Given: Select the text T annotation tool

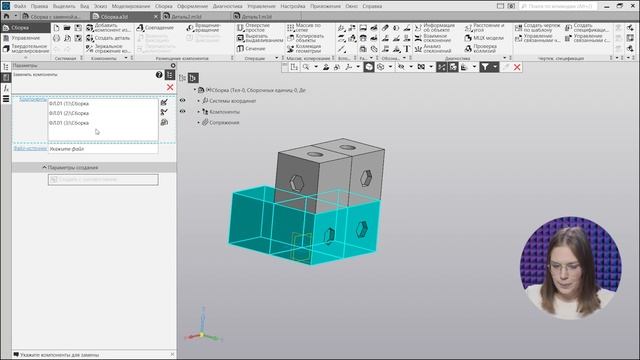Looking at the screenshot, I should click(x=407, y=49).
